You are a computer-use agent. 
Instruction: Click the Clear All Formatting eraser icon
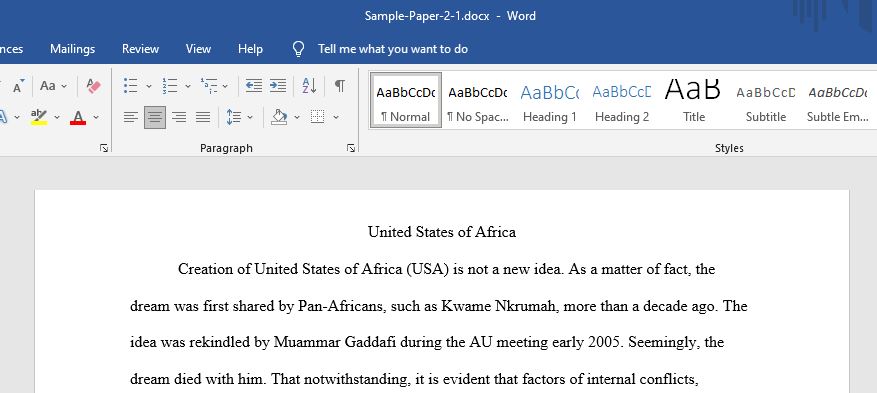(93, 86)
